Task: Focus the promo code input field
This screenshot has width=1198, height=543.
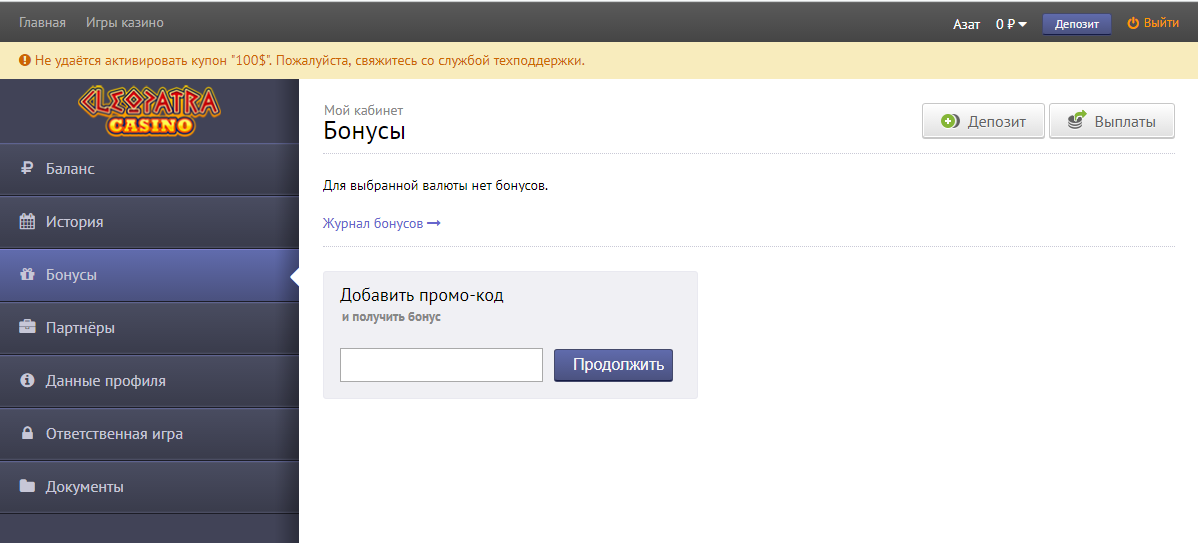Action: click(x=441, y=365)
